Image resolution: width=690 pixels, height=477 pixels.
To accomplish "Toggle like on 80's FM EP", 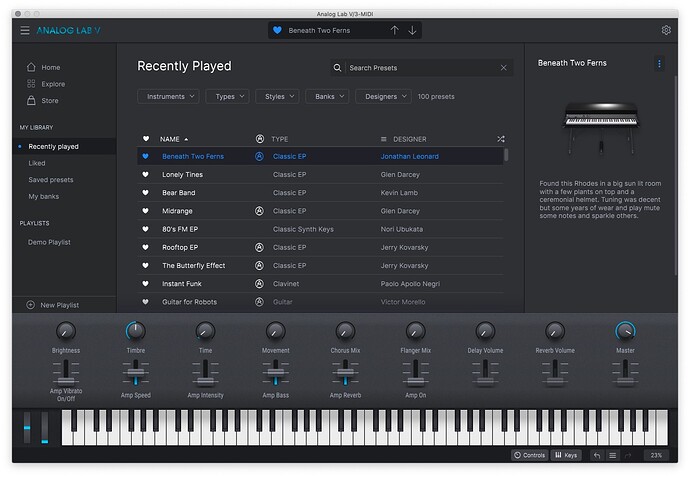I will click(x=146, y=229).
